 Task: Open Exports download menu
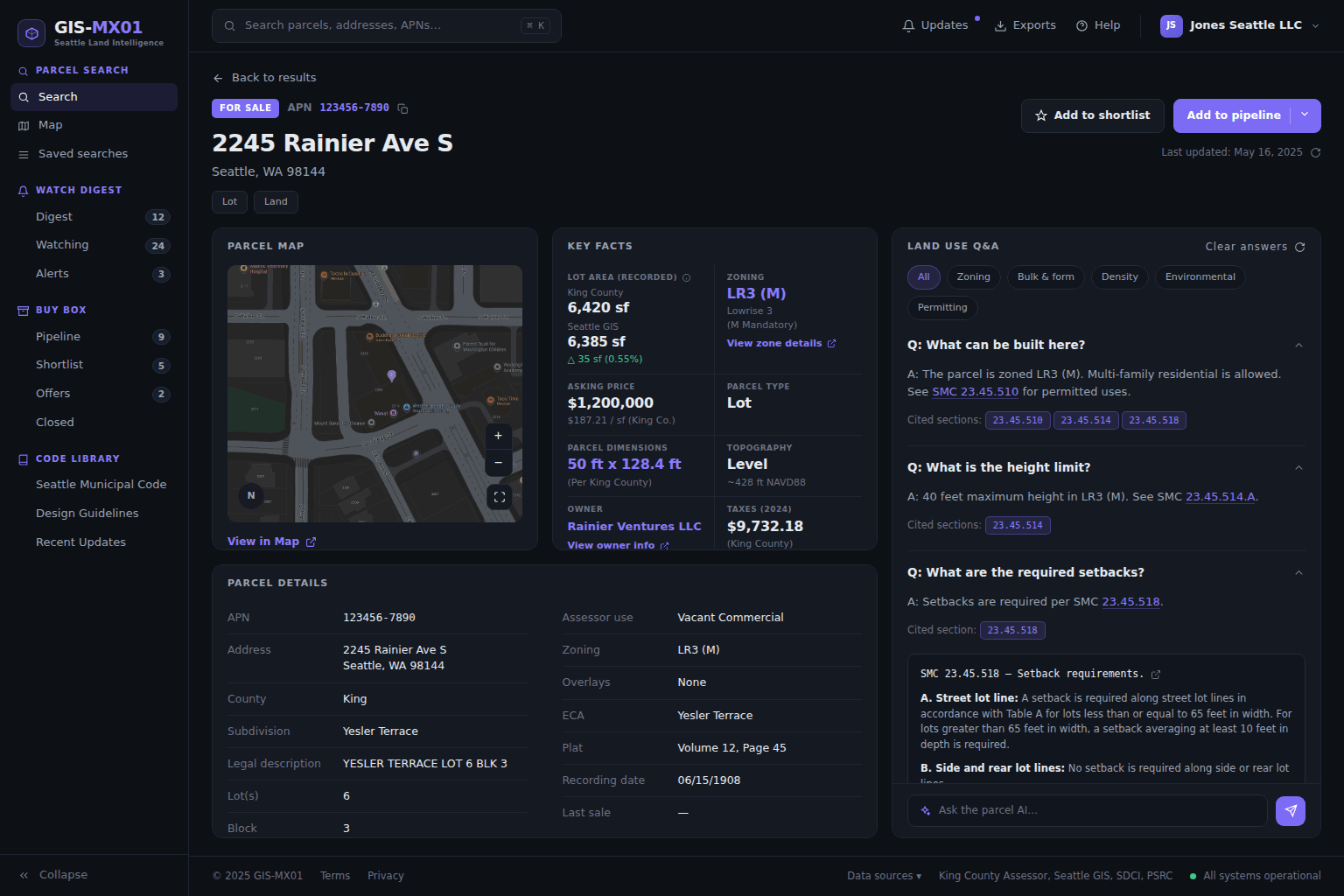[1025, 25]
